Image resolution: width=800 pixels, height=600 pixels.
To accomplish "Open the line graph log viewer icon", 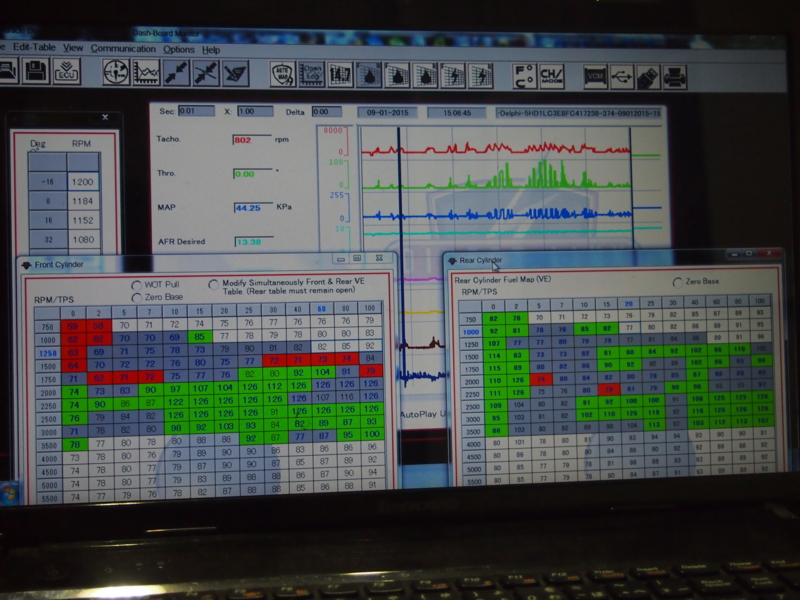I will (146, 73).
